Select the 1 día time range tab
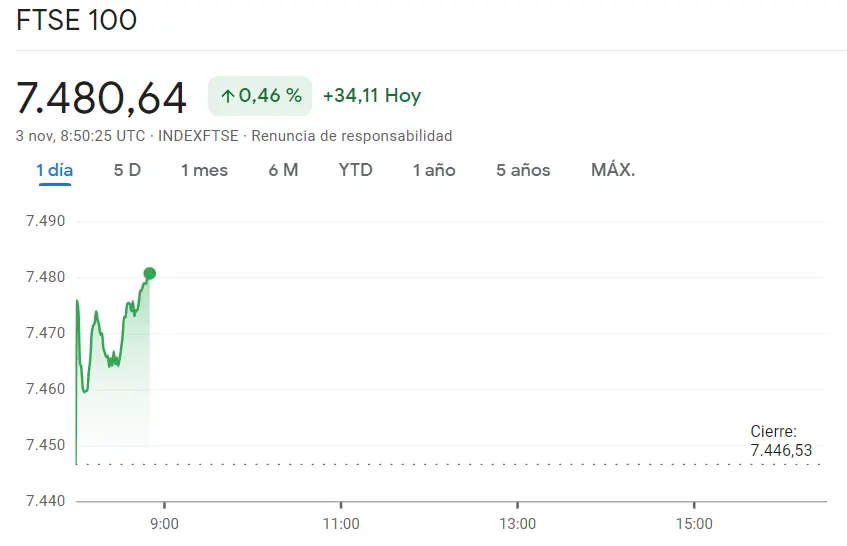The image size is (847, 546). (55, 170)
